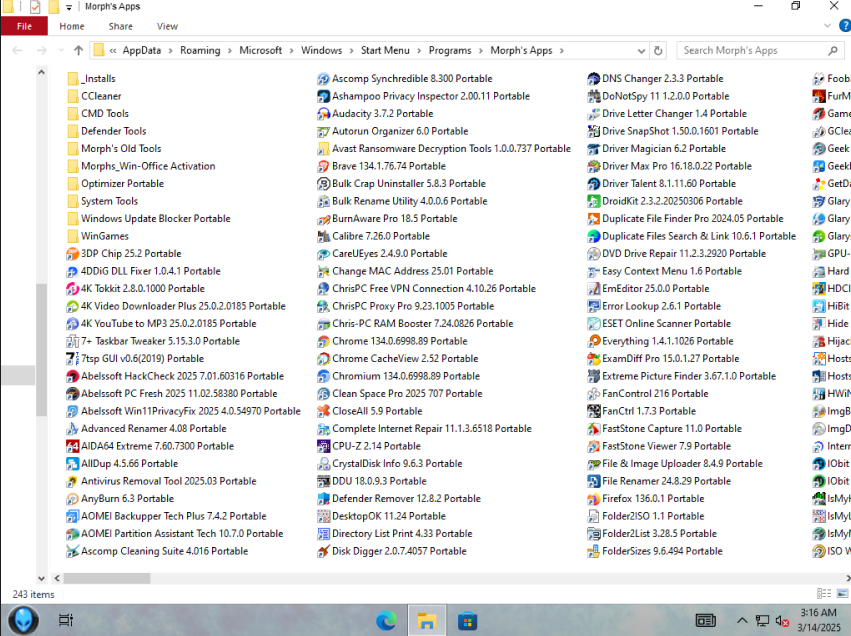Click the 7tsp GUI v0.6(2019) icon

[72, 359]
